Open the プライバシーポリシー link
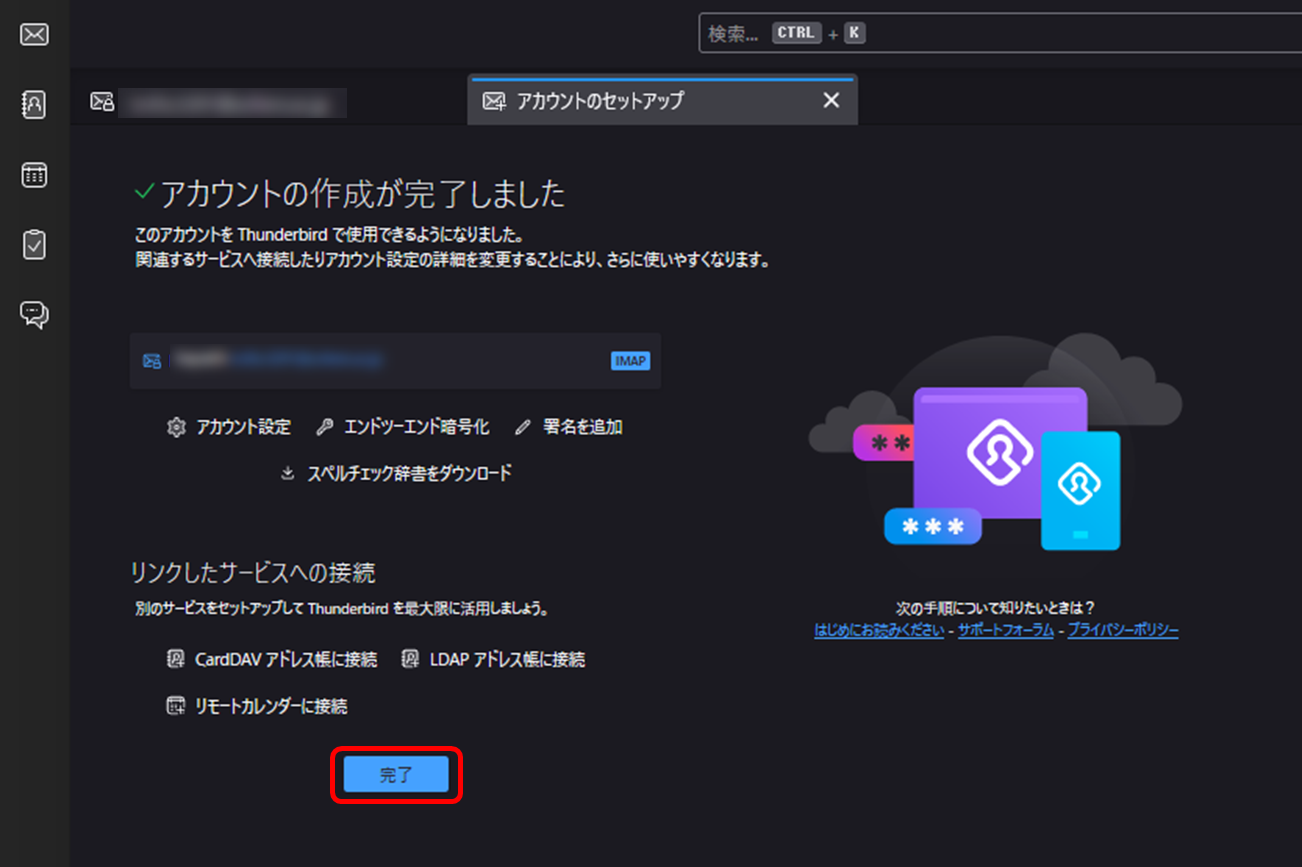 (x=1123, y=630)
